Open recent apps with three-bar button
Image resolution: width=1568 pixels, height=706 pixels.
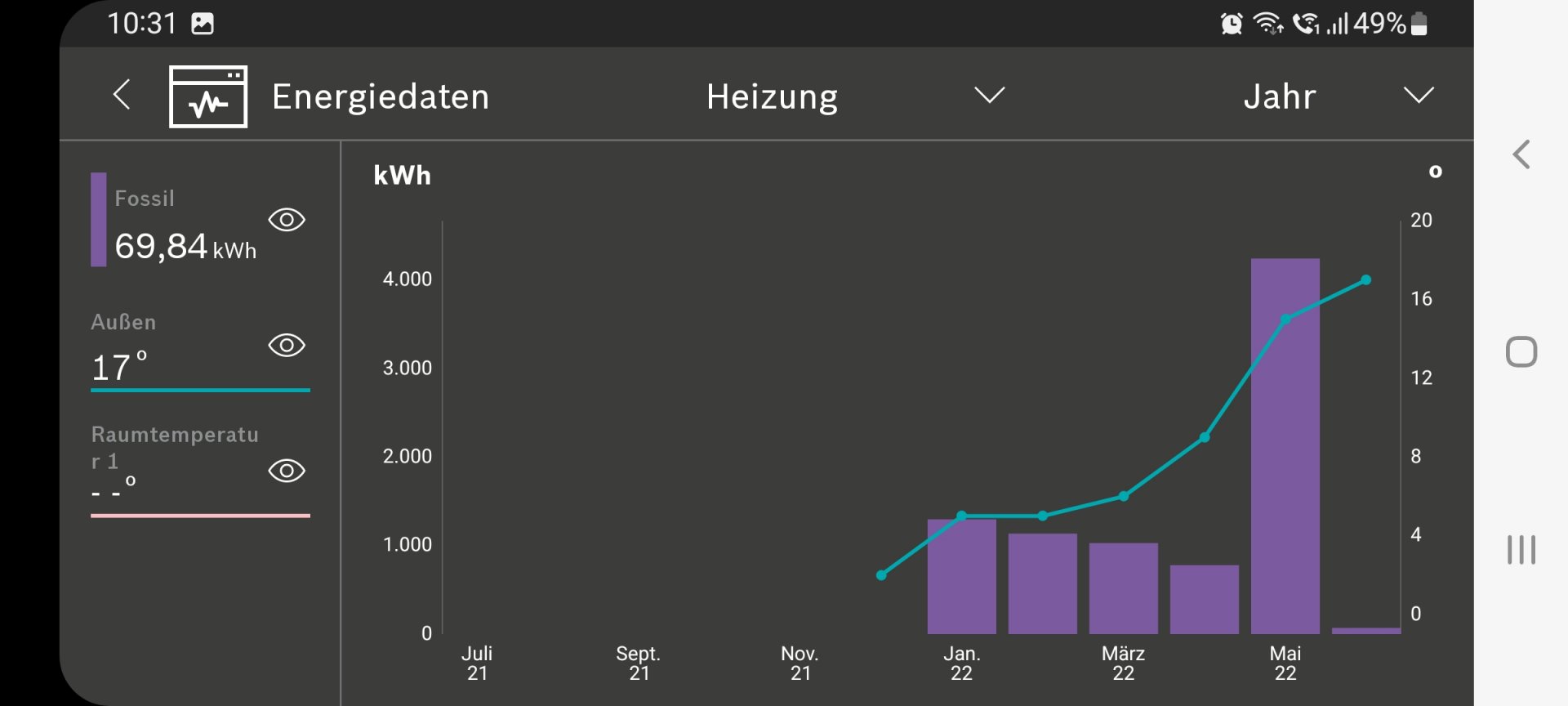[x=1521, y=549]
